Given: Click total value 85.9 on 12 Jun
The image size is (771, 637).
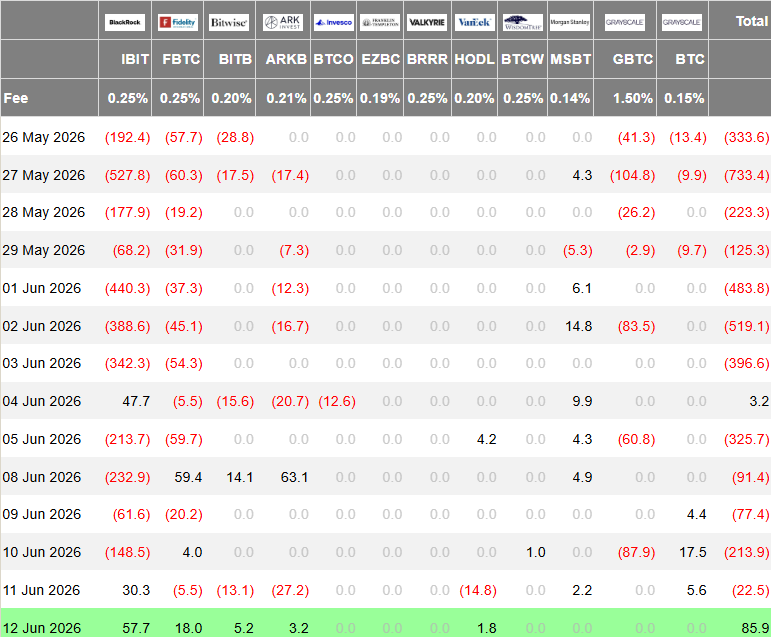Looking at the screenshot, I should 755,628.
